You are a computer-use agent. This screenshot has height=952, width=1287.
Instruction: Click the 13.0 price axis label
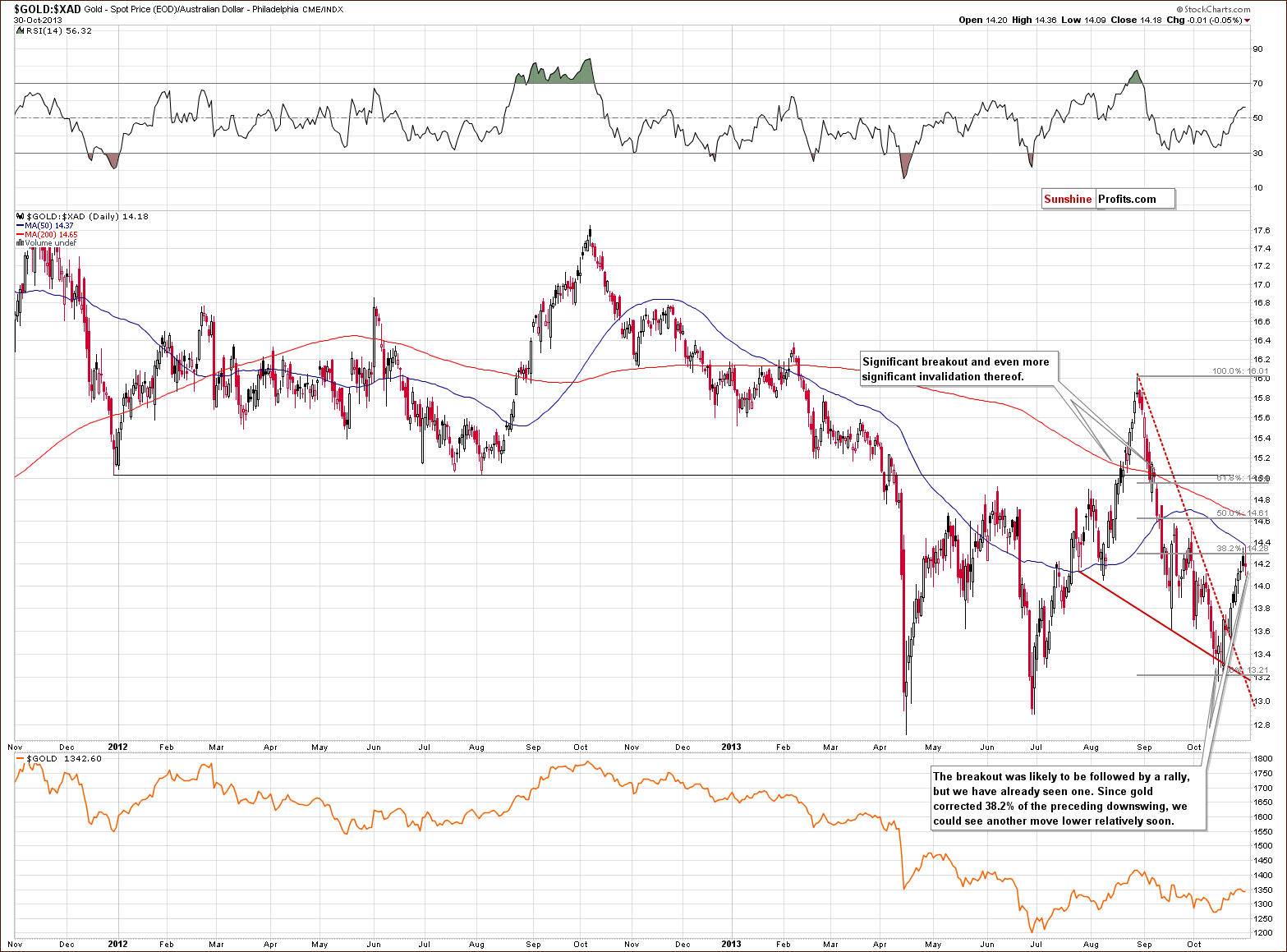point(1263,701)
